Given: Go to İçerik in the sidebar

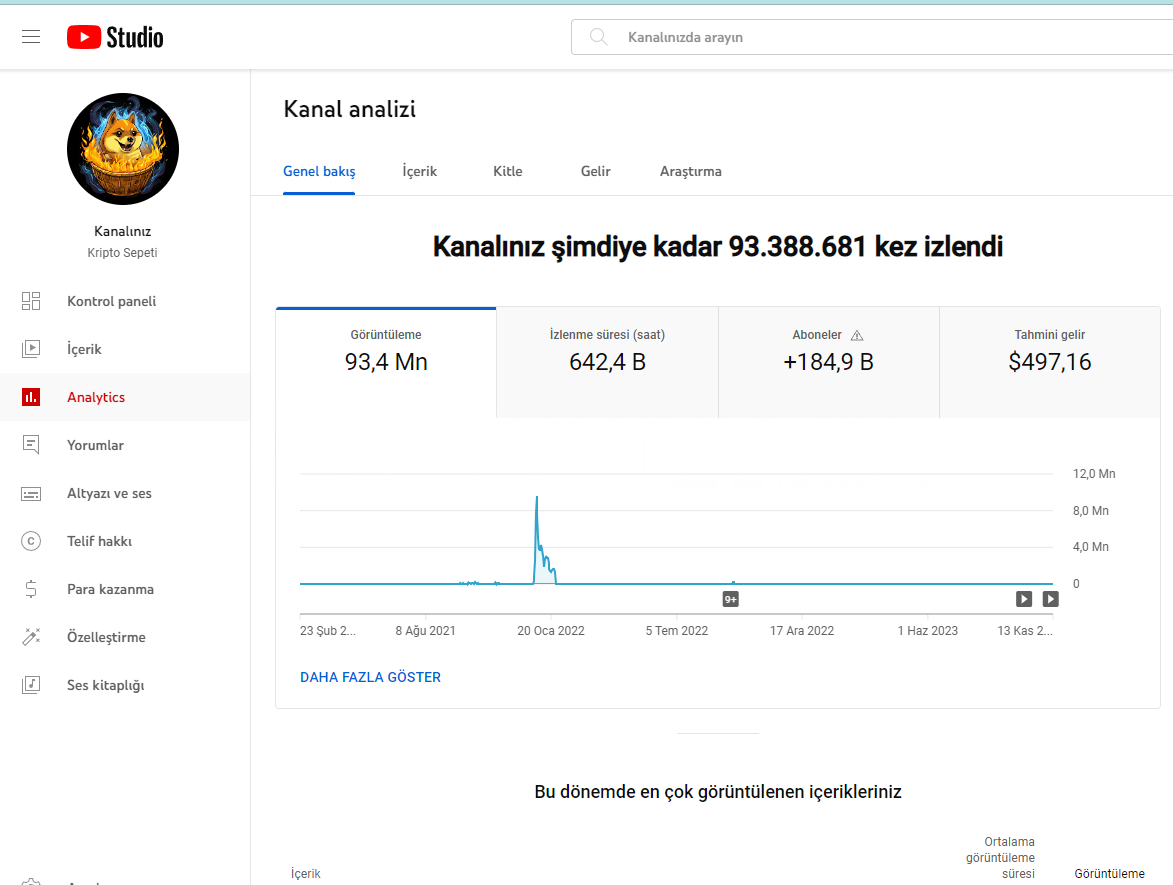Looking at the screenshot, I should 84,349.
